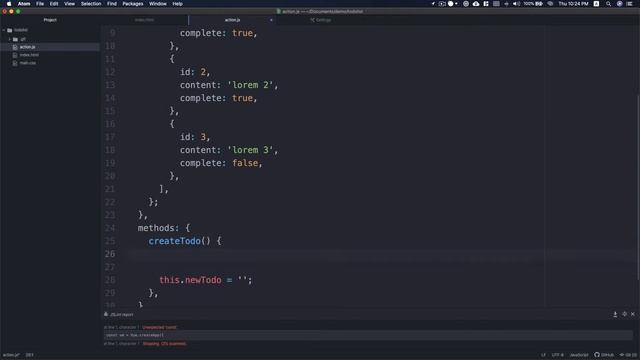The image size is (640, 360).
Task: Click the file icon in window title
Action: 279,11
